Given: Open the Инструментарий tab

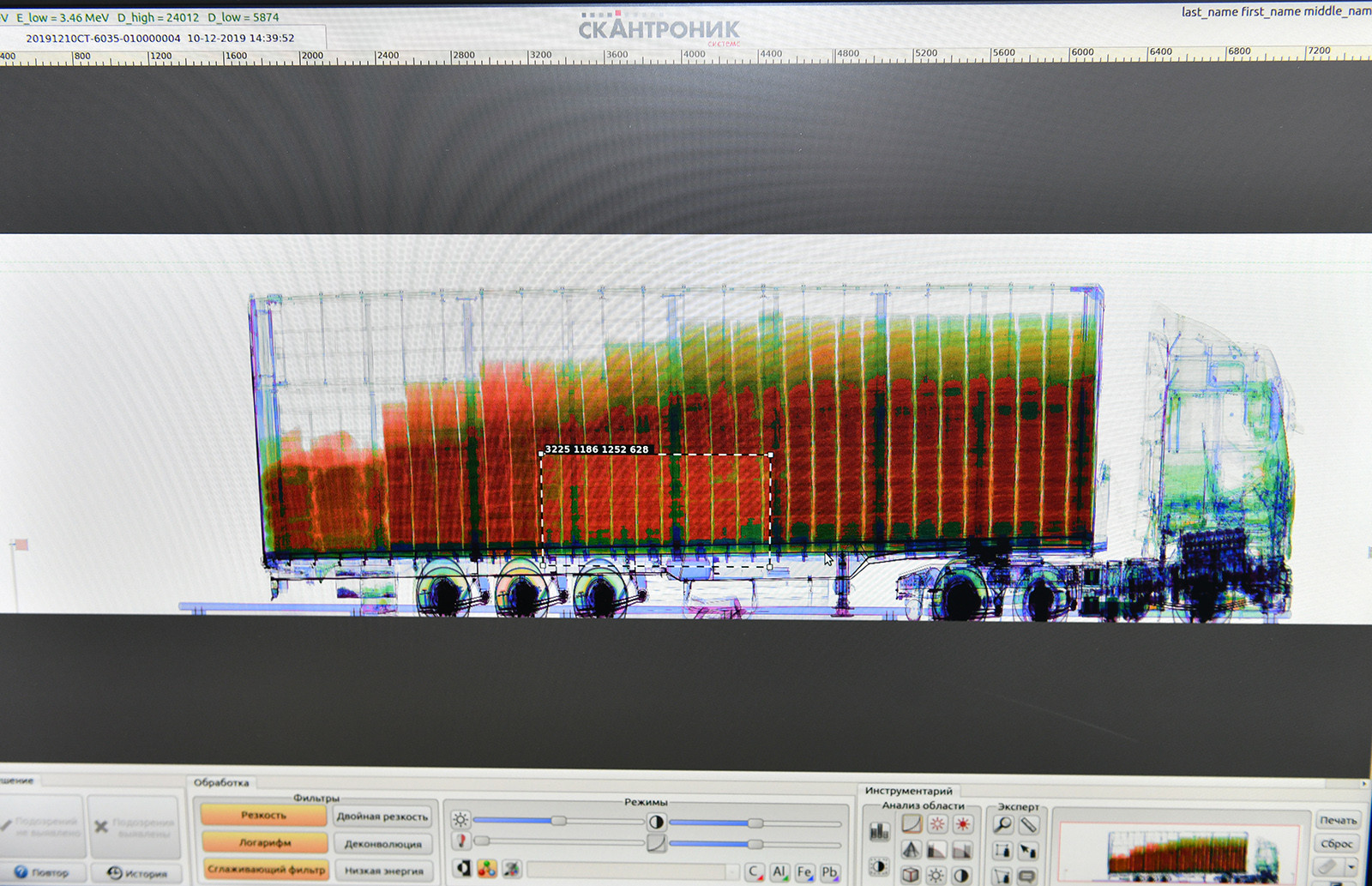Looking at the screenshot, I should 908,791.
